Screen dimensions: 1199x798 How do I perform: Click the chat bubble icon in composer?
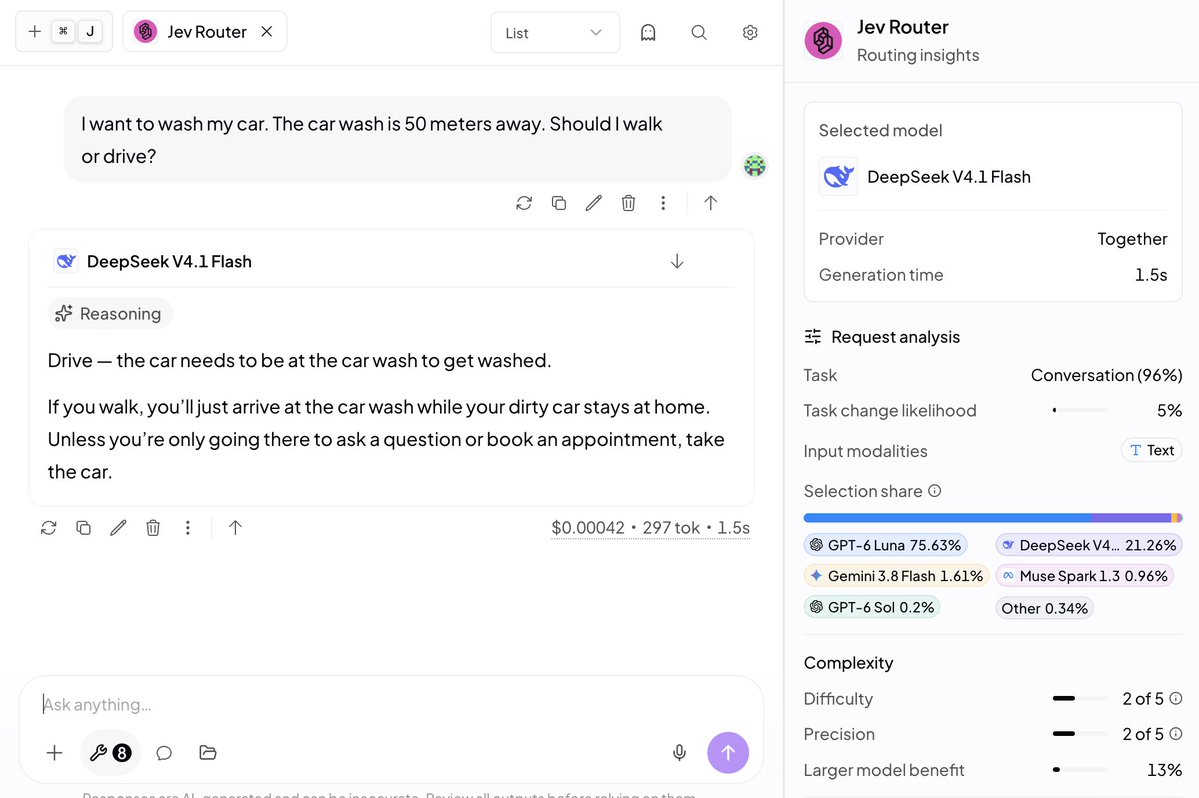coord(164,753)
